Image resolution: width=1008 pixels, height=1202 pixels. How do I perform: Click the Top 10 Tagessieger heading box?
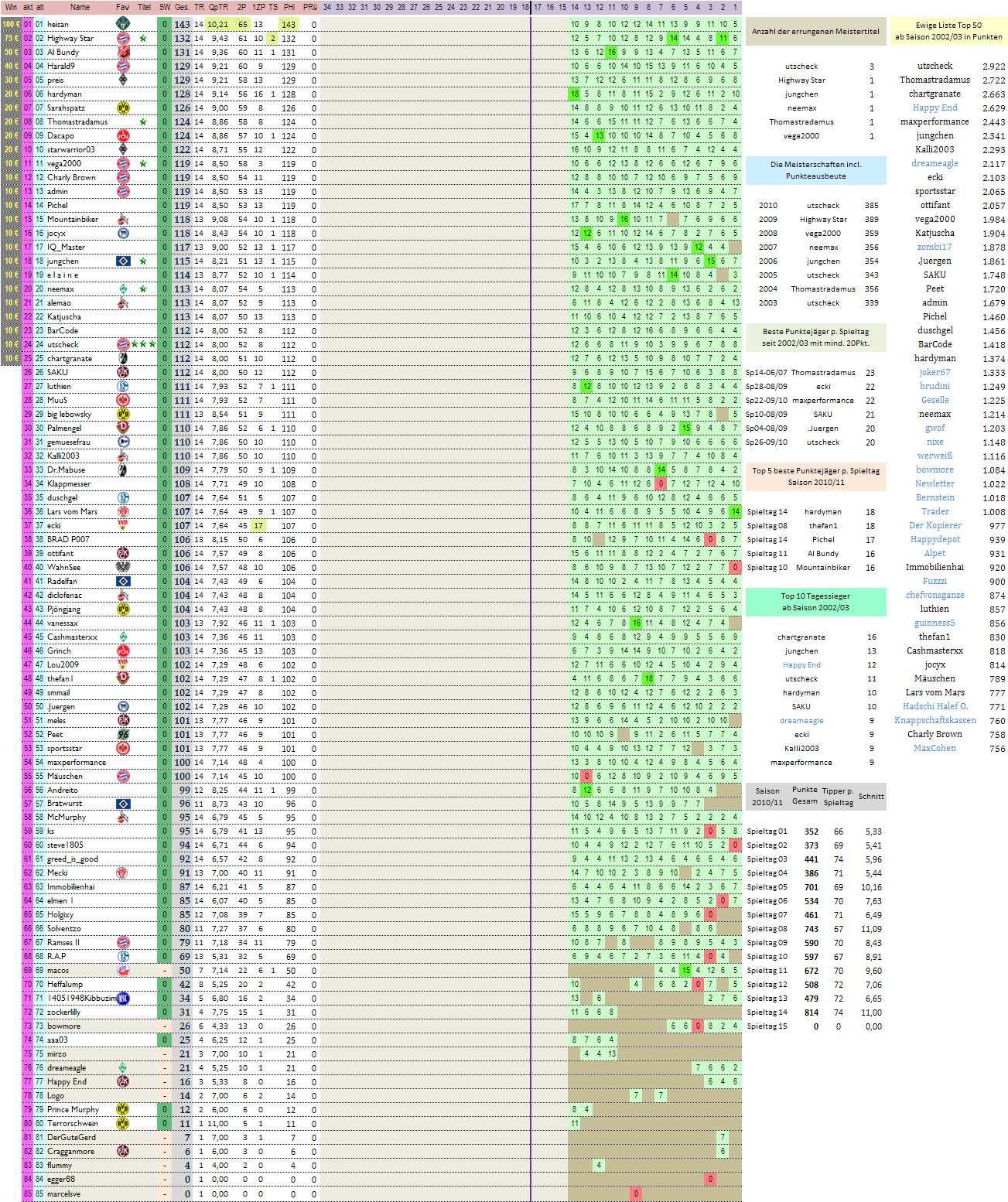[x=815, y=602]
